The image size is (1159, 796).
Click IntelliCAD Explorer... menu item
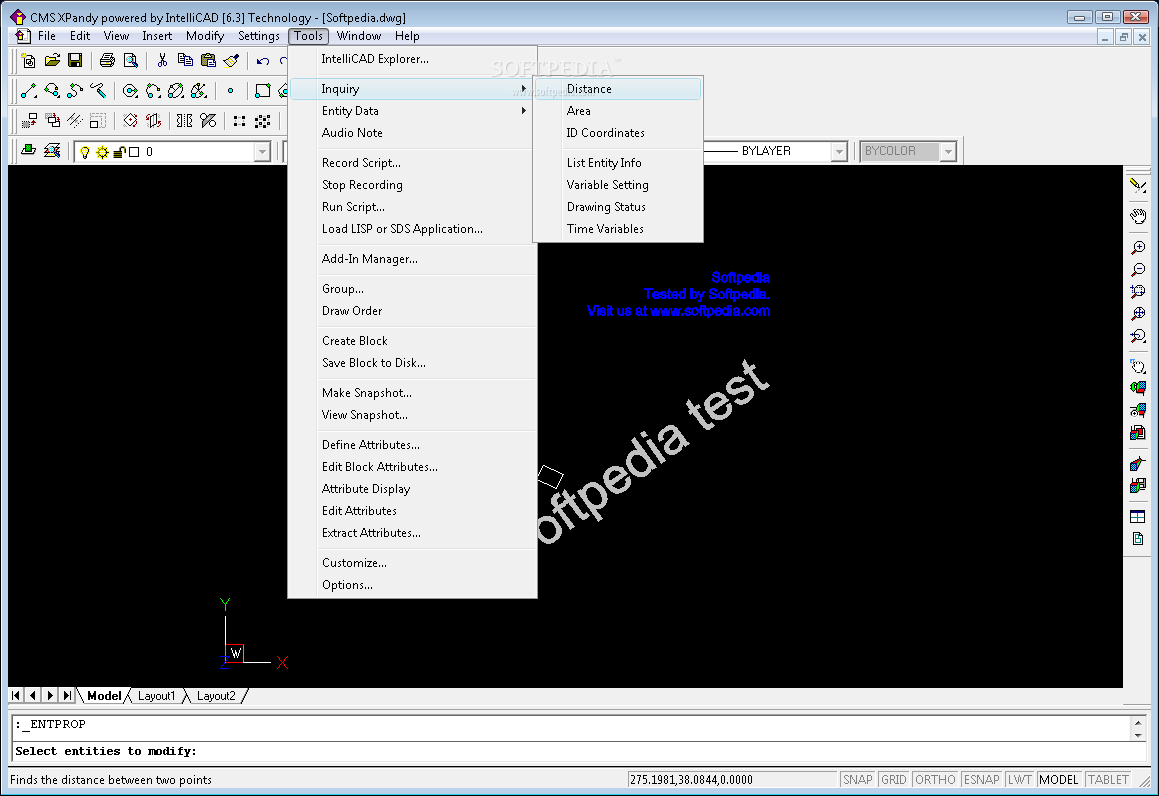[412, 59]
